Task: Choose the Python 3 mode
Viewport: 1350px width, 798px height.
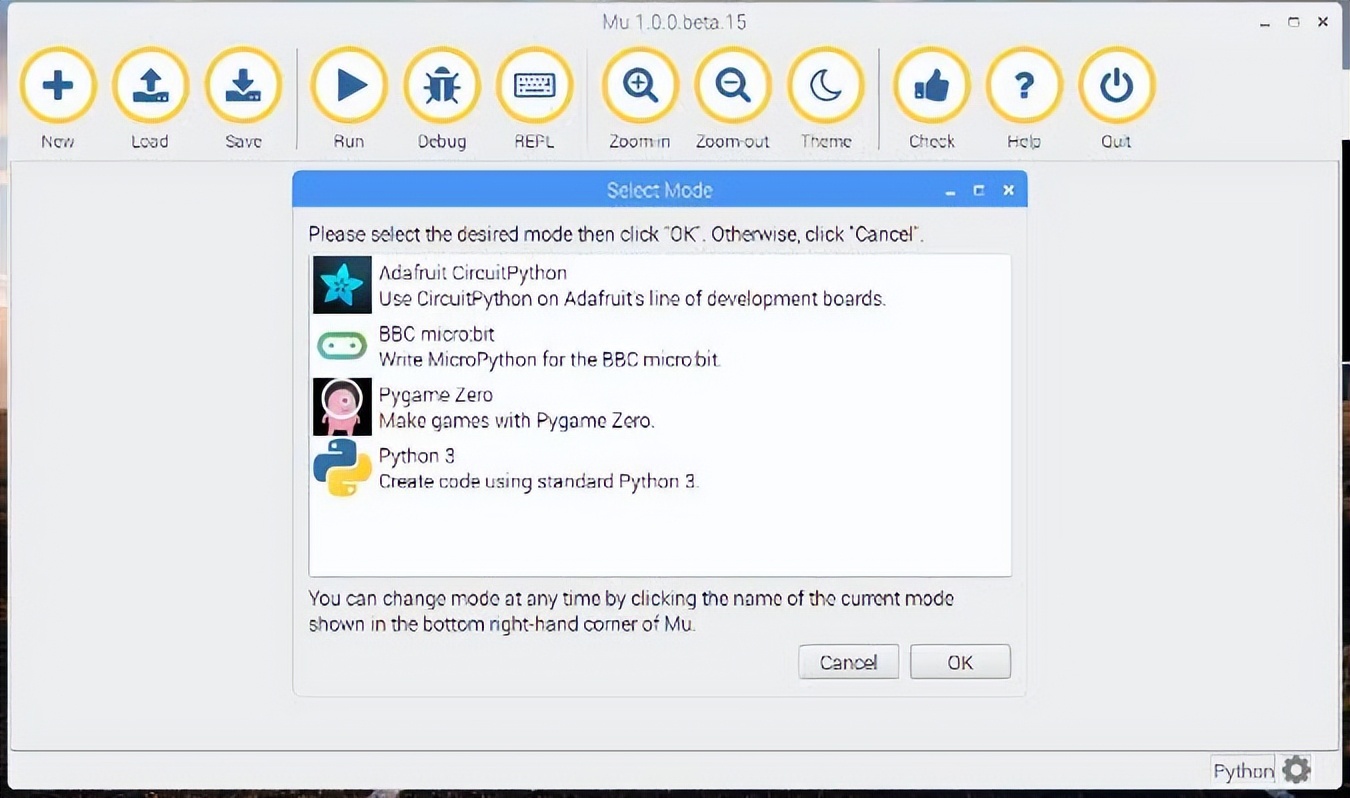Action: tap(660, 468)
